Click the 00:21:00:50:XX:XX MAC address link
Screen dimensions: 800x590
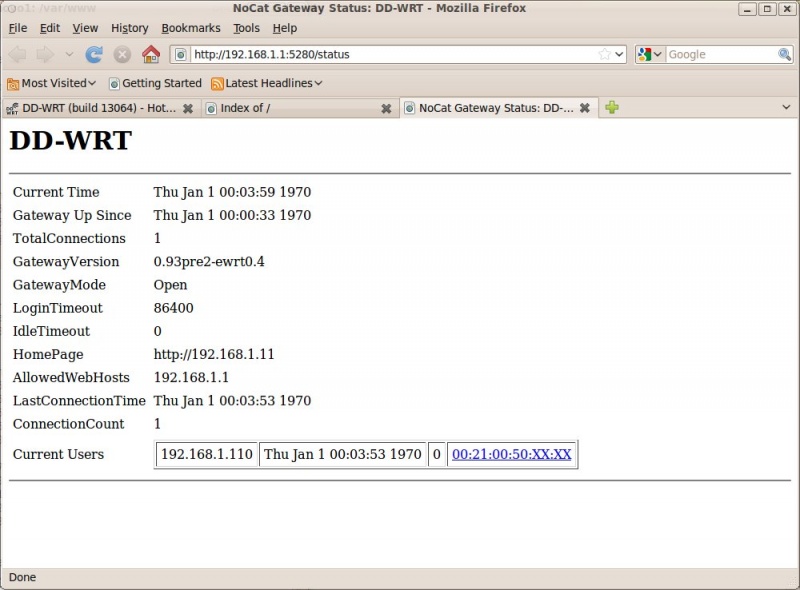coord(511,454)
